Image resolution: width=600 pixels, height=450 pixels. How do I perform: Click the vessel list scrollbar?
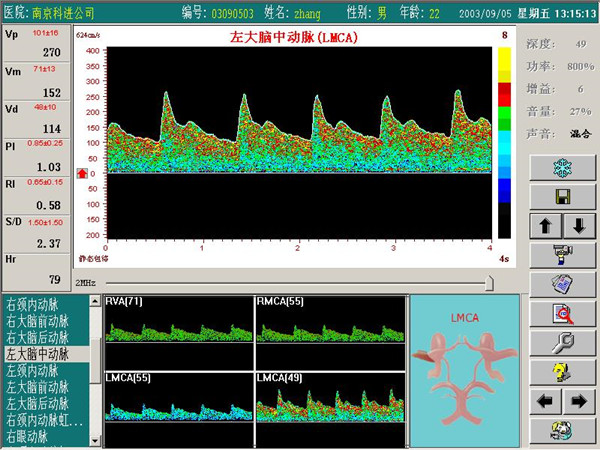[96, 370]
